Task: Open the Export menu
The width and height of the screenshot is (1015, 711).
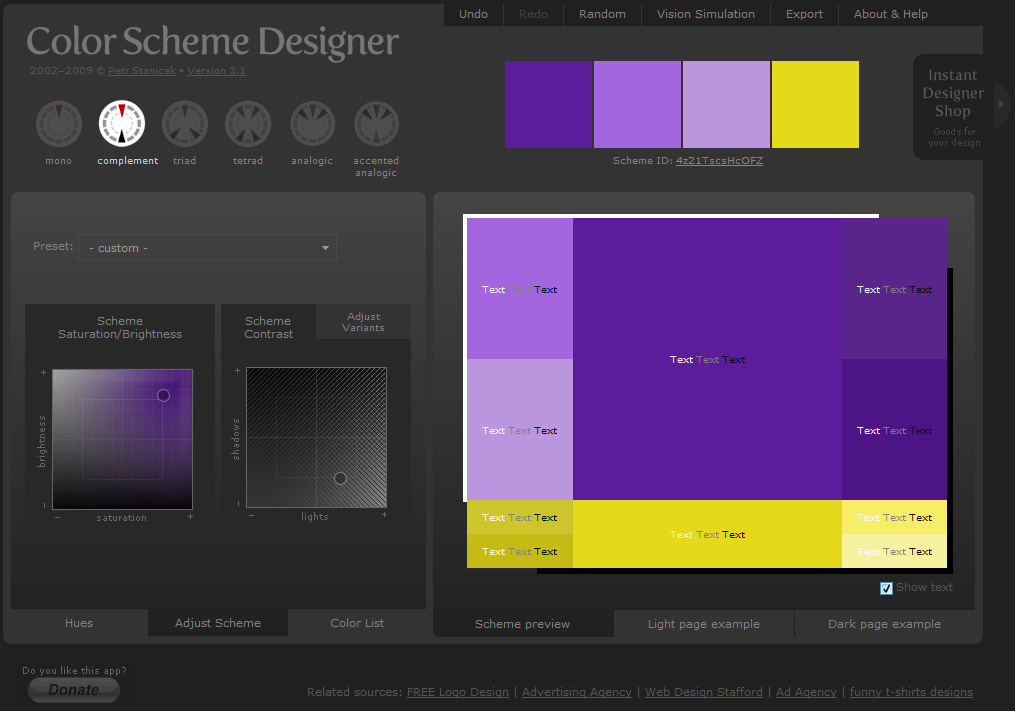Action: (804, 14)
